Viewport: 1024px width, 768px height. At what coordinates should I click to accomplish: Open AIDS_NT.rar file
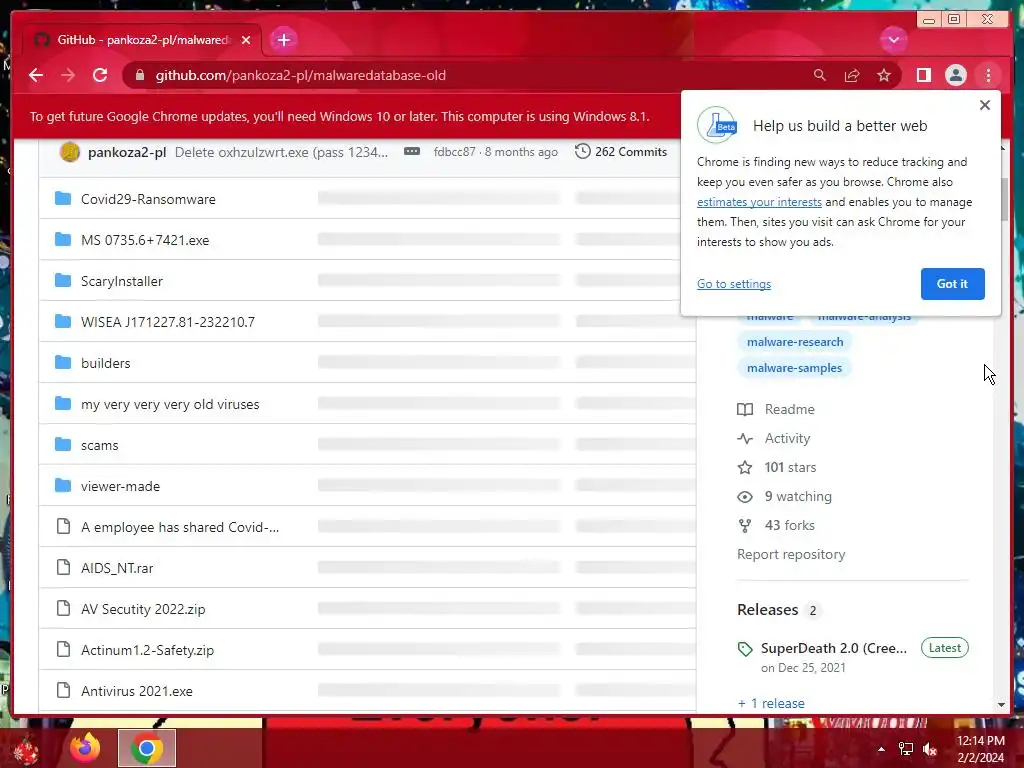click(117, 568)
